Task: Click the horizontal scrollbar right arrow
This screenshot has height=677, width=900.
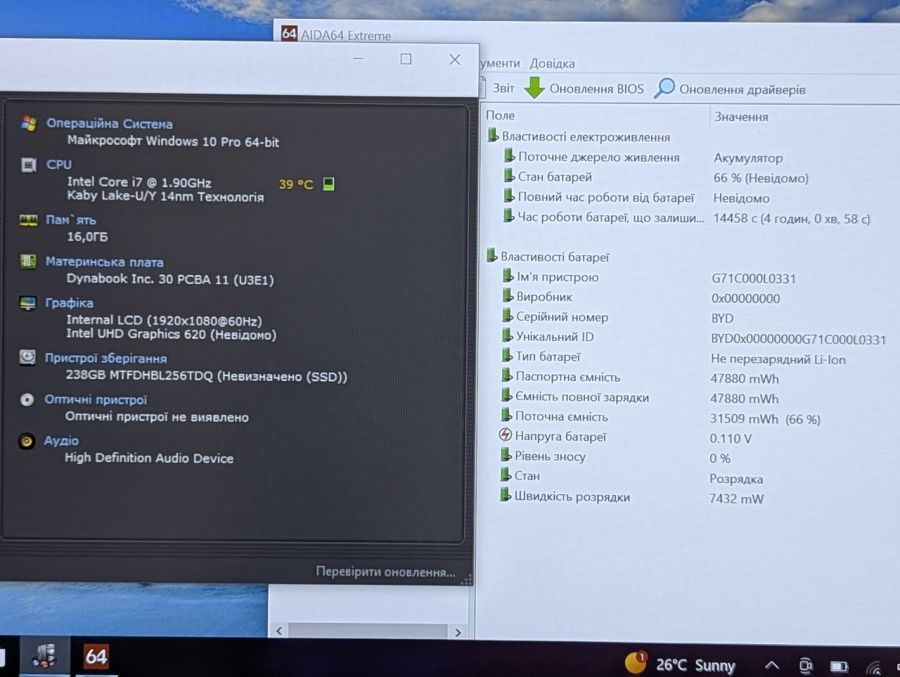Action: (x=457, y=632)
